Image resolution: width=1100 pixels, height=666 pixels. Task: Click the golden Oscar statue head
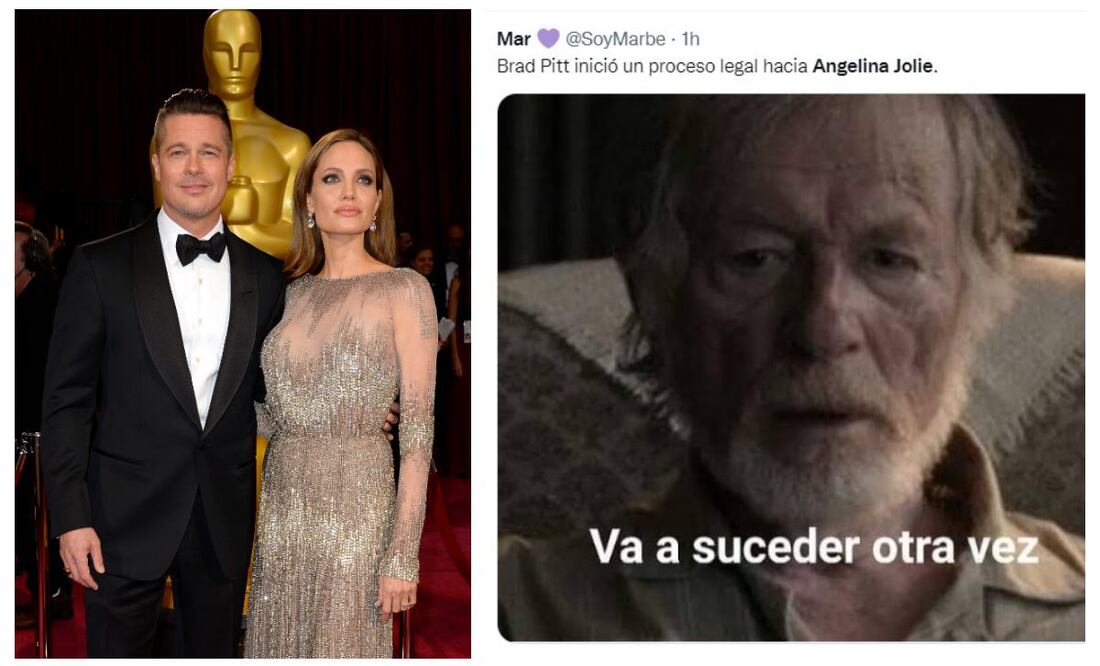[x=232, y=53]
